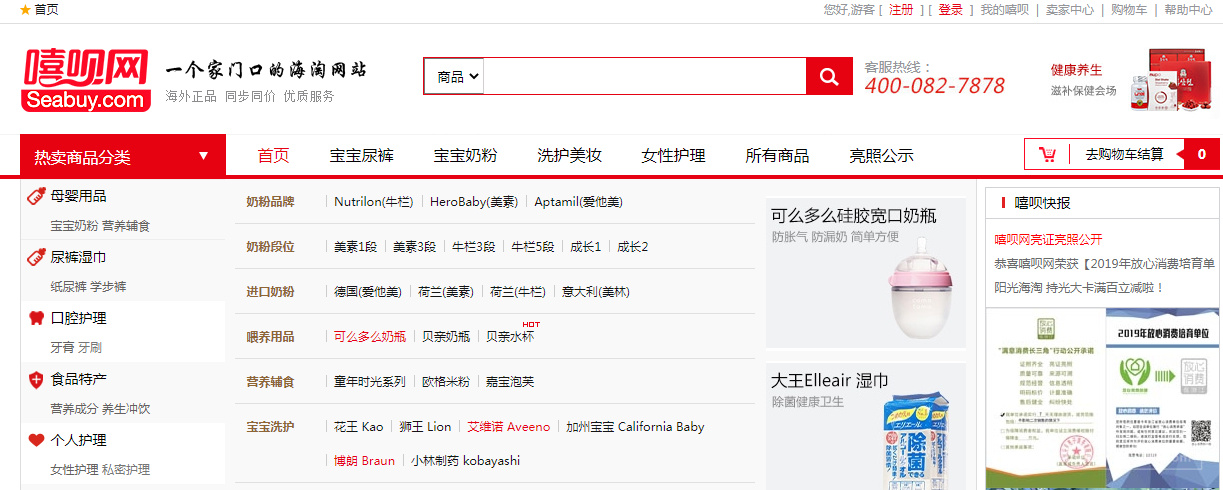Click the 注册 link

tap(901, 10)
